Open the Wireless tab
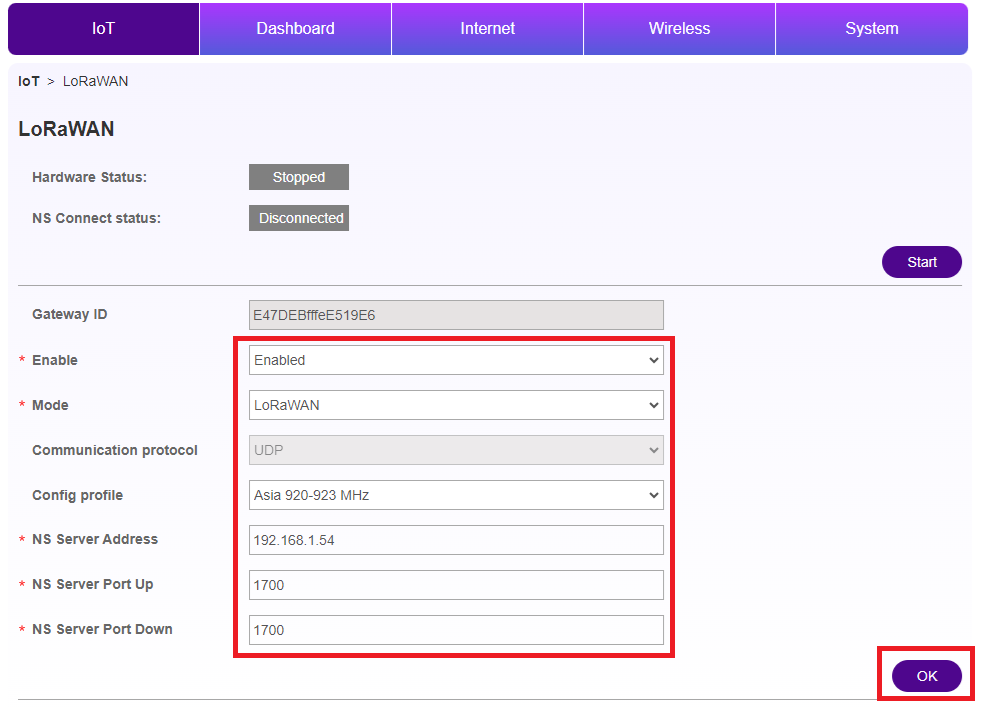Image resolution: width=984 pixels, height=708 pixels. coord(679,29)
